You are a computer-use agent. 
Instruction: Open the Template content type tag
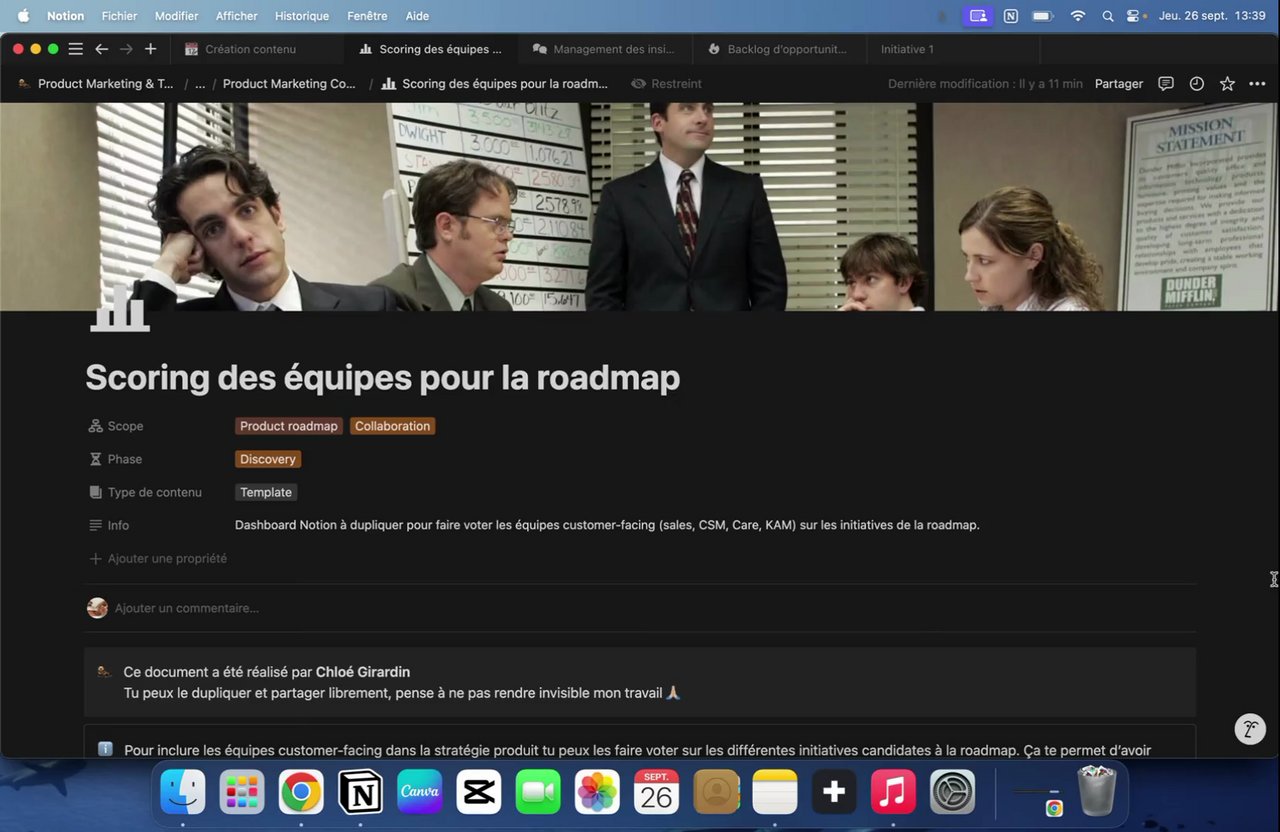[266, 492]
